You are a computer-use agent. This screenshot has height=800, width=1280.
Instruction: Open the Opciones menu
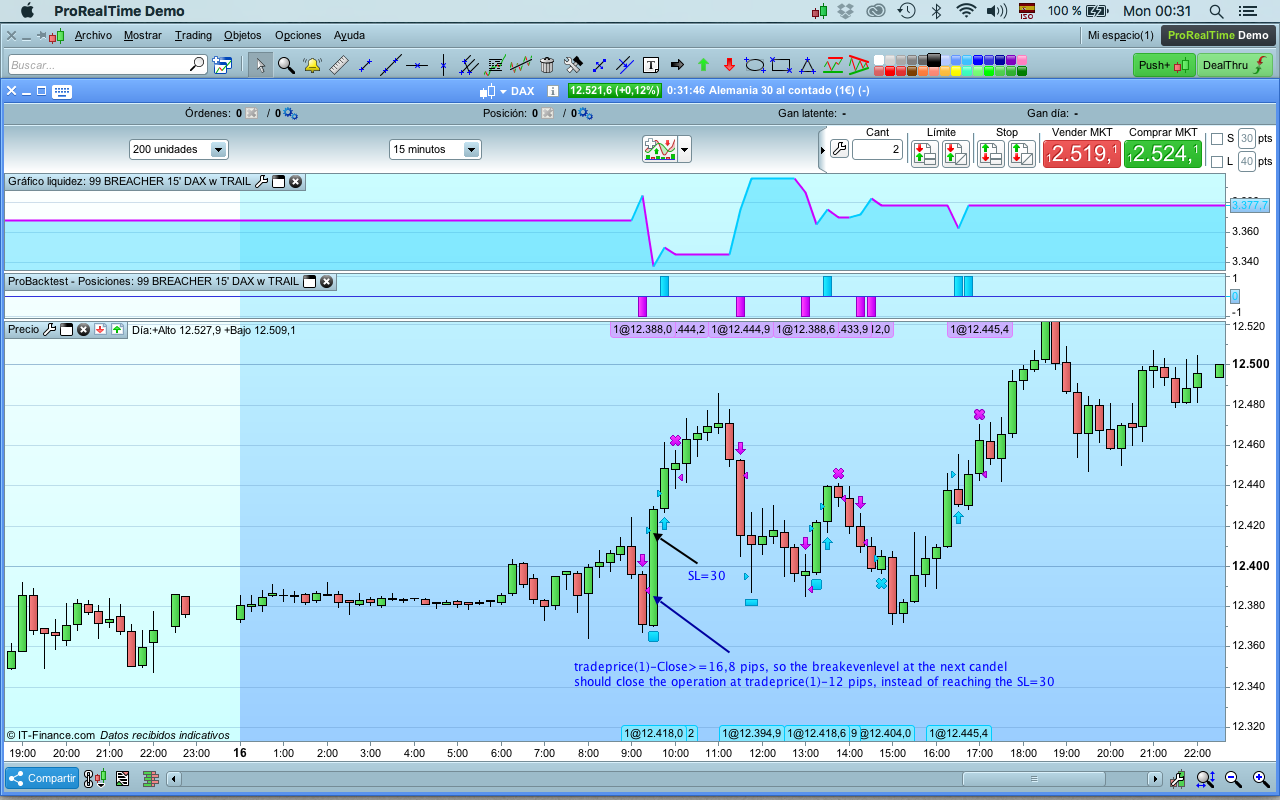(x=298, y=35)
